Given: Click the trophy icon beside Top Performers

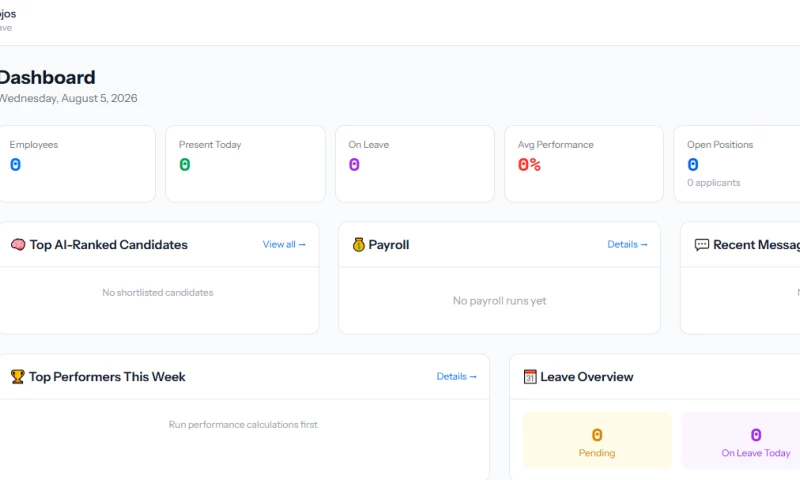Looking at the screenshot, I should [x=17, y=377].
